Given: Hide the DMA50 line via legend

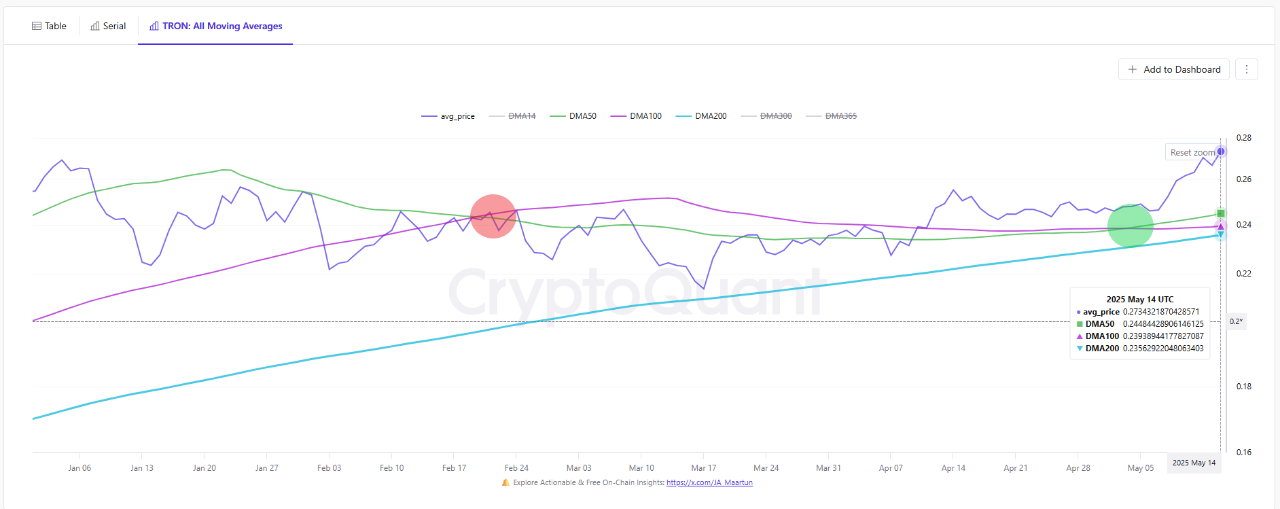Looking at the screenshot, I should 575,116.
